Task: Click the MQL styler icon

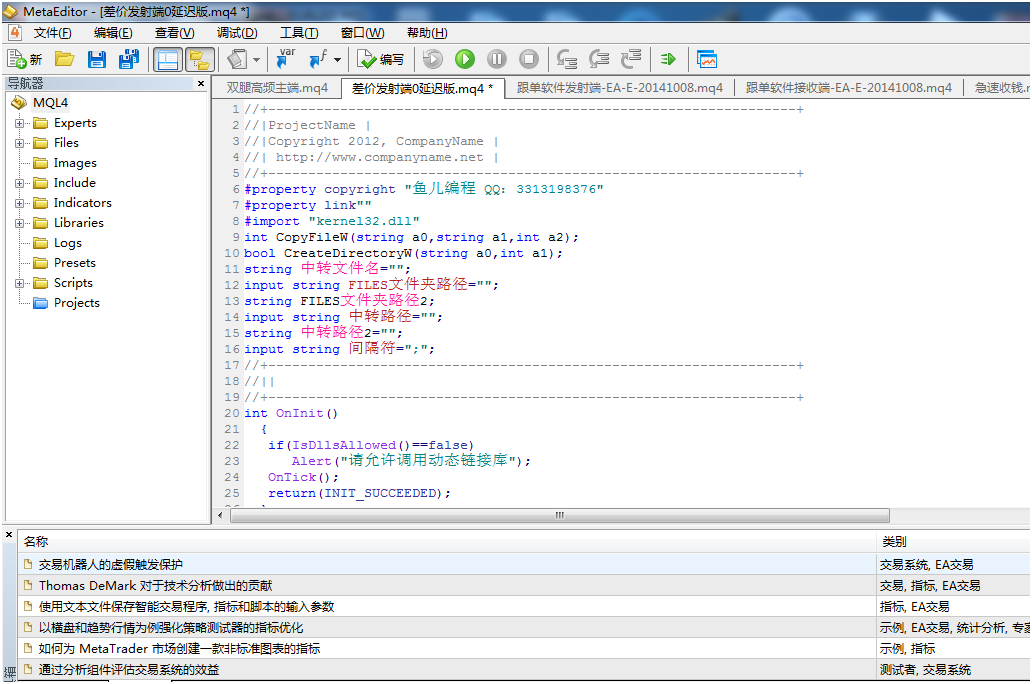Action: [237, 59]
